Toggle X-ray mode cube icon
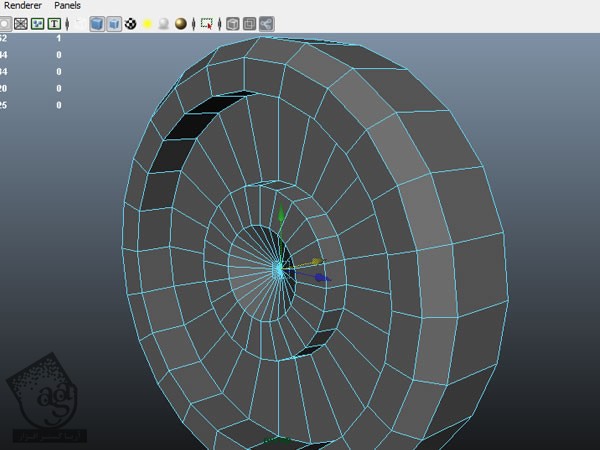Screen dimensions: 600x450 click(232, 24)
